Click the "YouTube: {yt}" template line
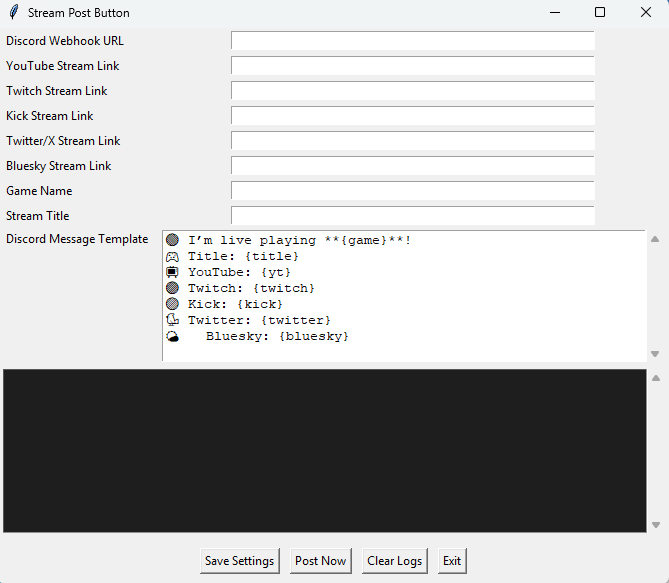669x583 pixels. coord(239,272)
